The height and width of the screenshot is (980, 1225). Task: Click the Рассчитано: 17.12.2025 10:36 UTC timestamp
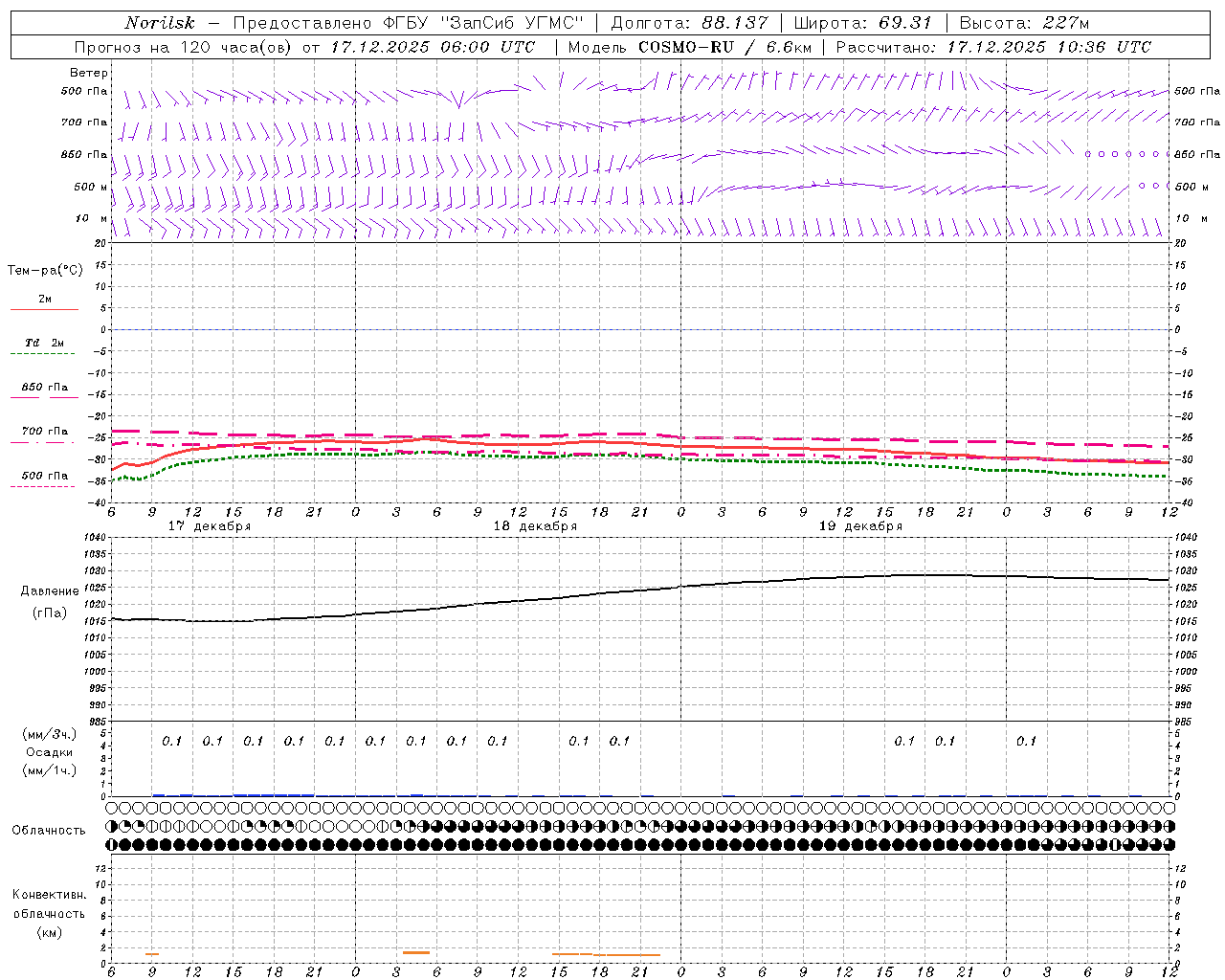click(993, 47)
